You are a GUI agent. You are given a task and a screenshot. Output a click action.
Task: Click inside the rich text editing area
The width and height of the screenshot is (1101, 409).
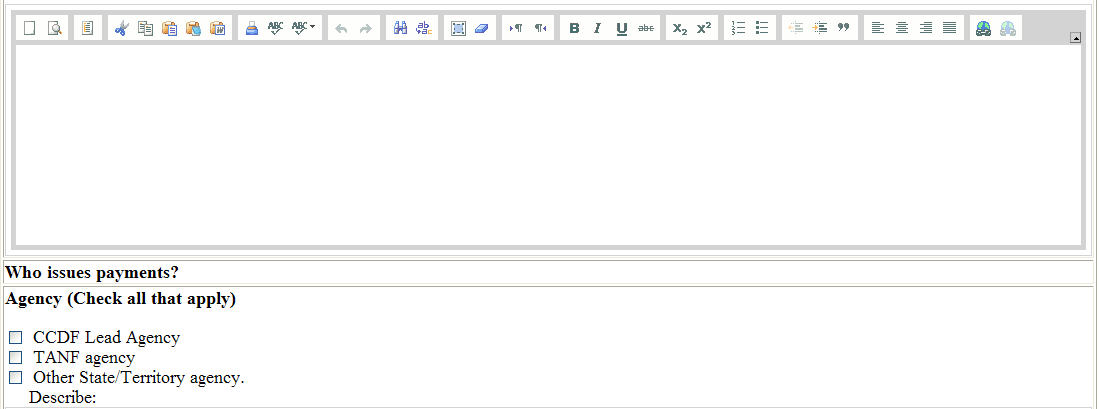coord(548,145)
